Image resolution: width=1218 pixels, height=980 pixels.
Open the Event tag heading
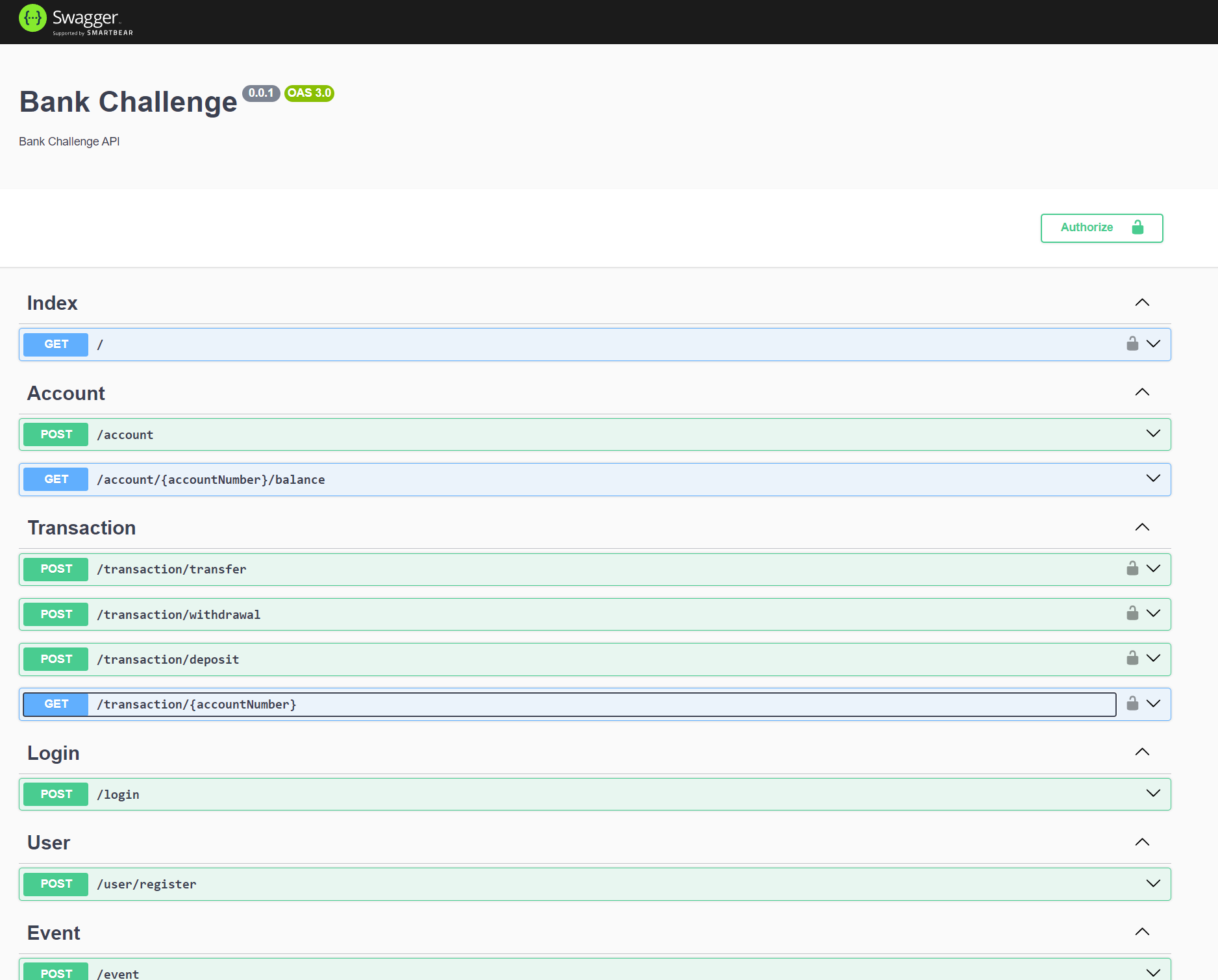[x=53, y=933]
